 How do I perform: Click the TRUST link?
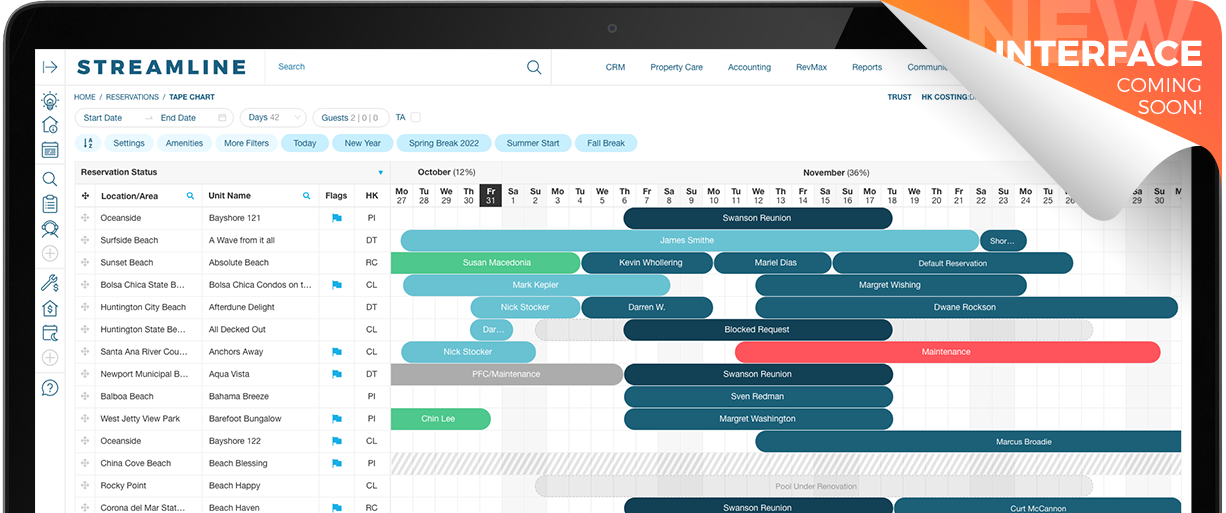[899, 97]
